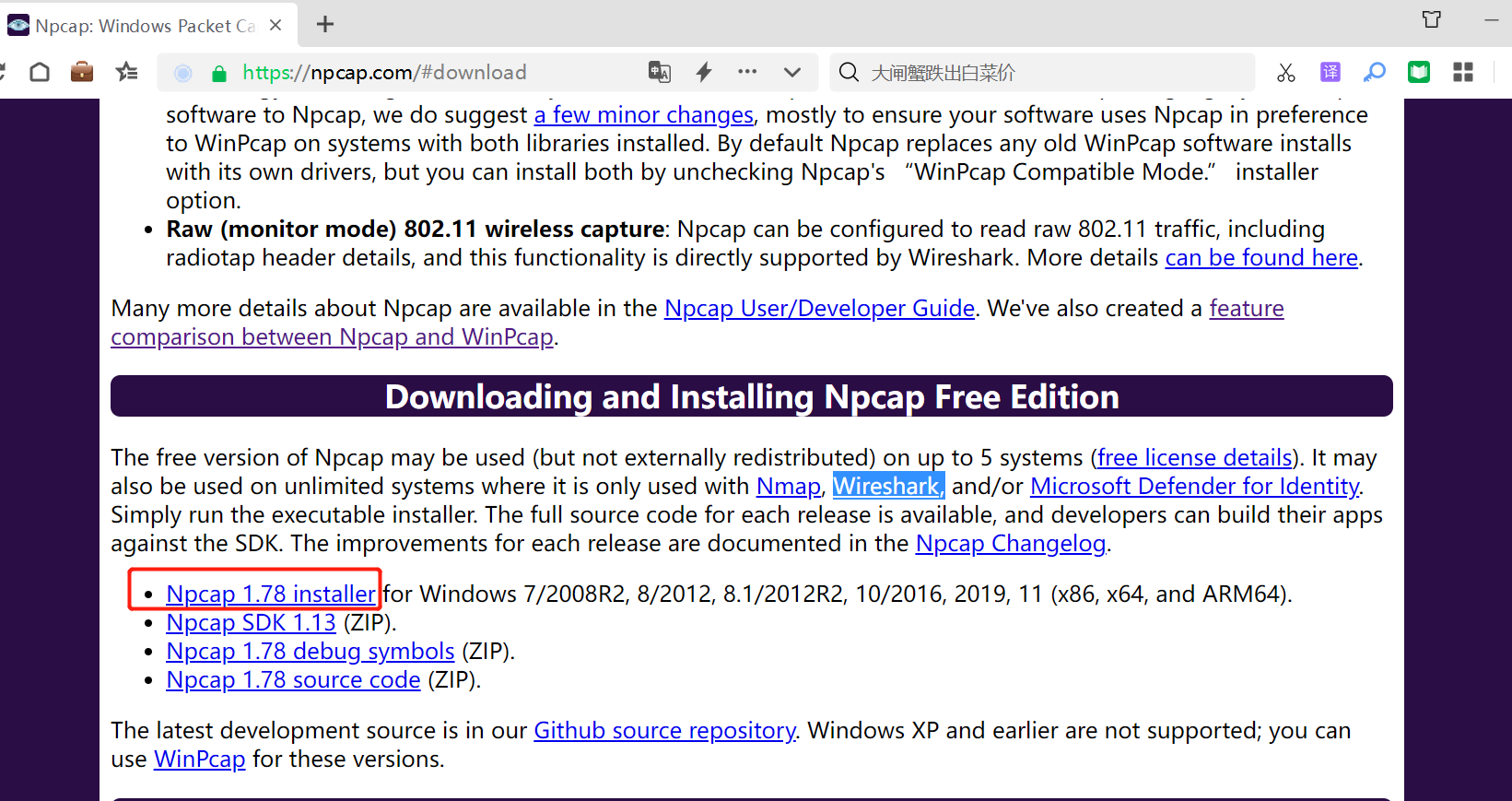Screen dimensions: 1512x801
Task: Click the blue magnifier extension icon
Action: pyautogui.click(x=1375, y=72)
